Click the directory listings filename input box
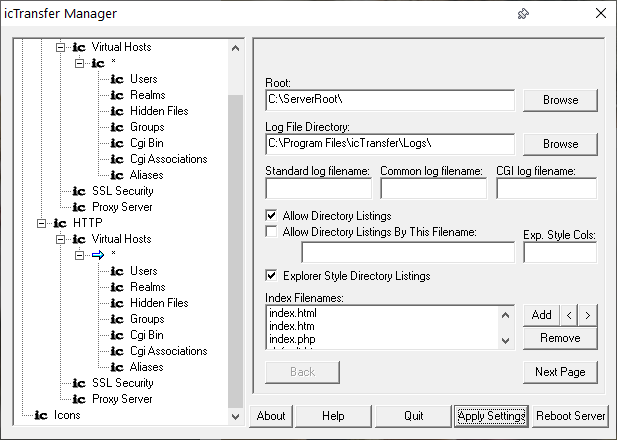The image size is (617, 440). [408, 252]
